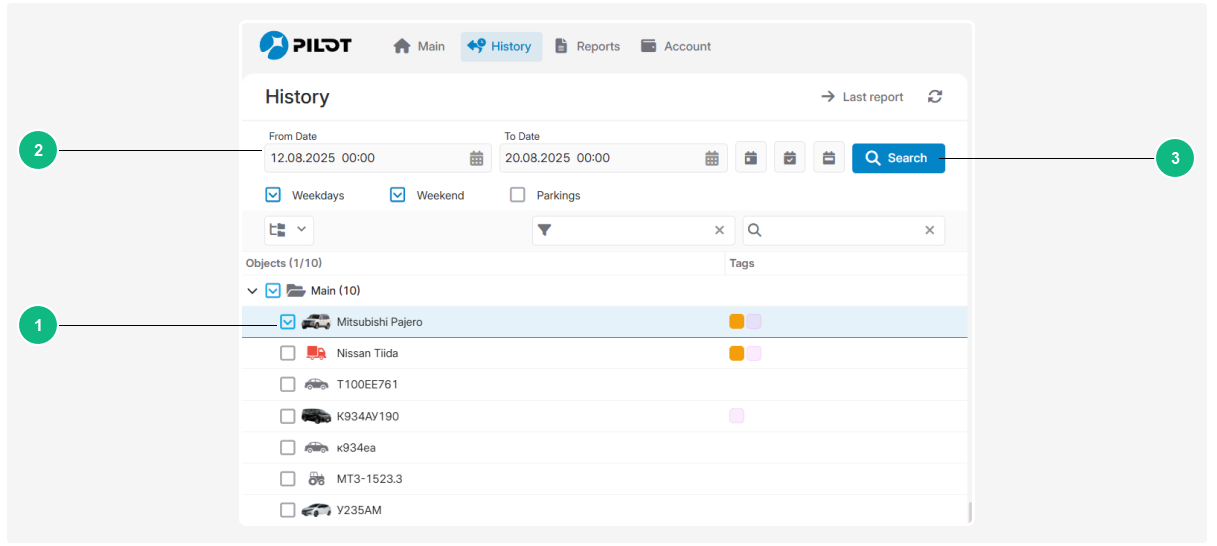
Task: Click the middle date preset calendar button
Action: [789, 158]
